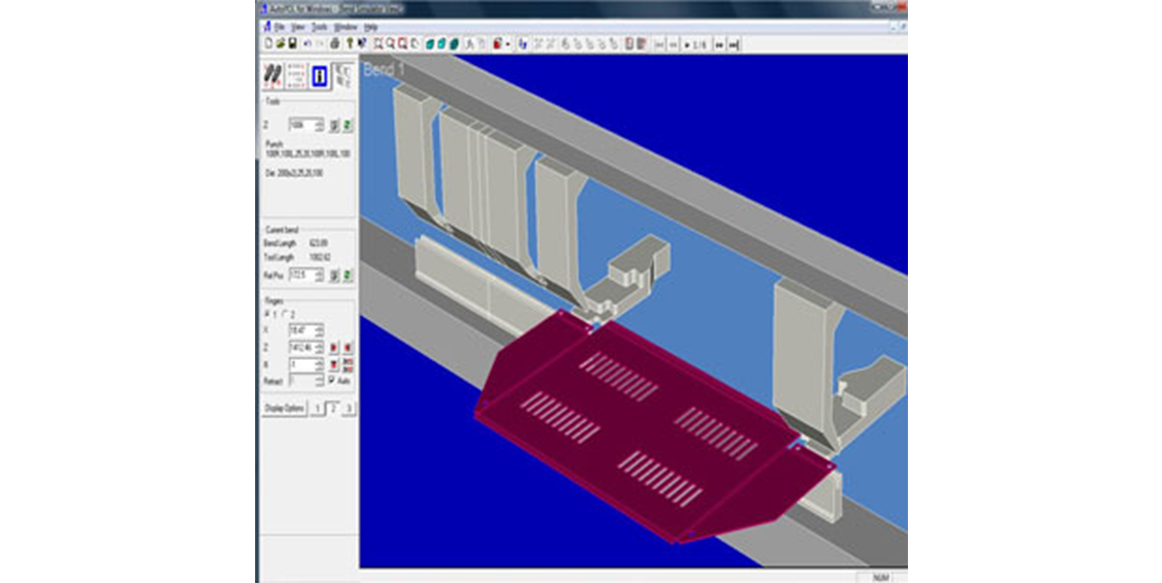Click the Rel Pos spinner arrows

tap(319, 276)
